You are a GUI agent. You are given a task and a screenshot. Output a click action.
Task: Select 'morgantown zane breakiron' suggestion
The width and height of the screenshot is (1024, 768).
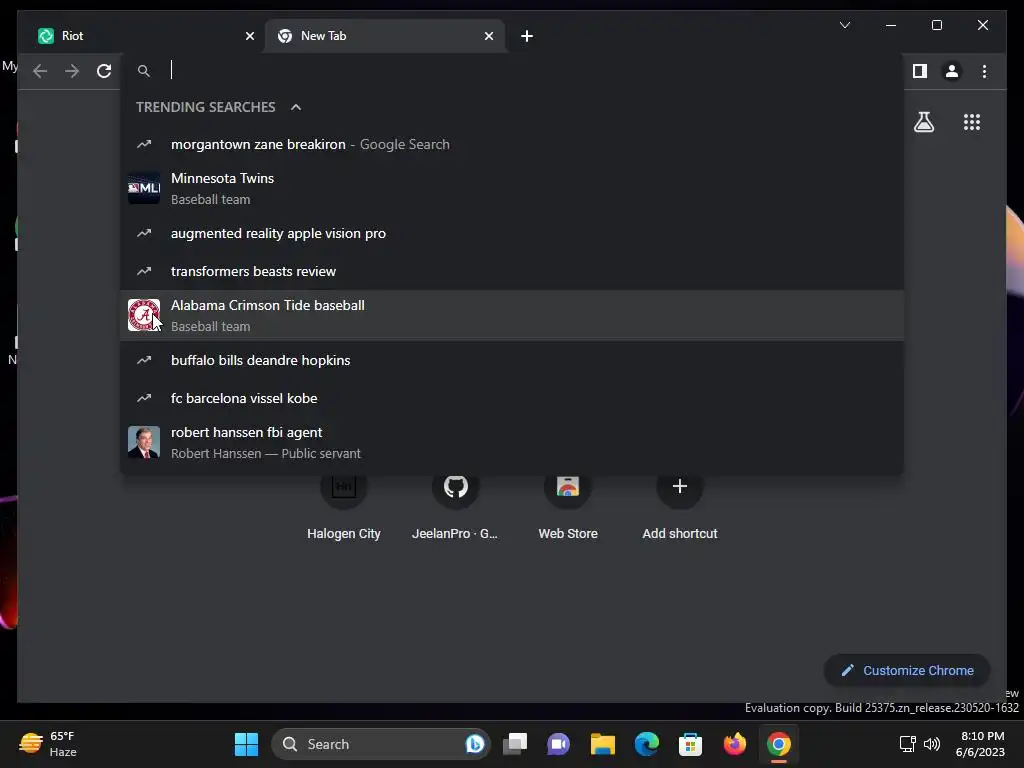tap(512, 144)
